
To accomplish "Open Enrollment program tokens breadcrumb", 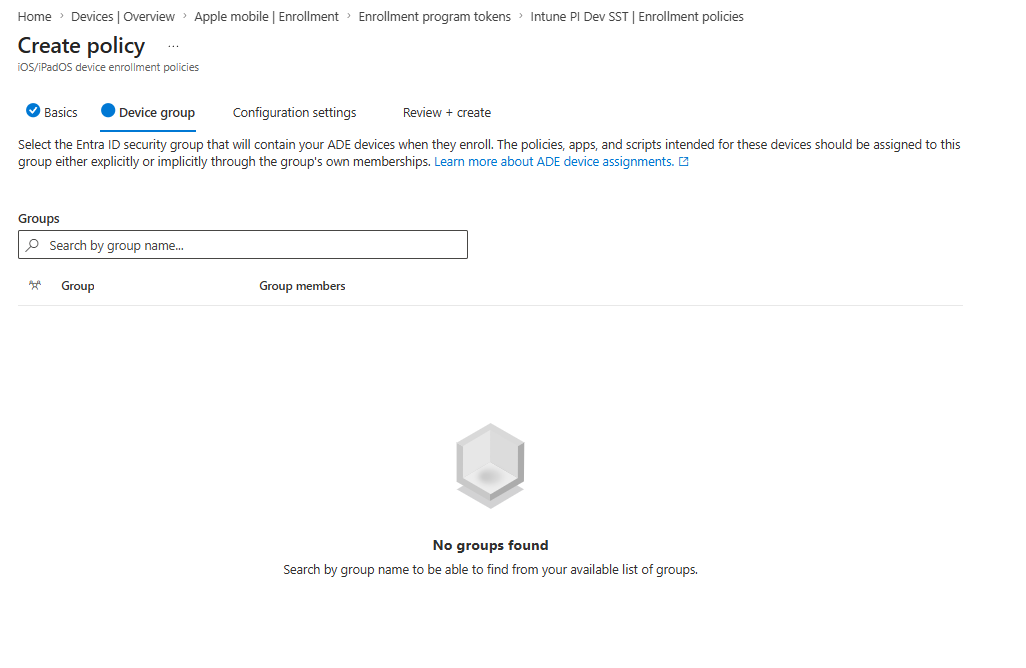I will coord(434,16).
